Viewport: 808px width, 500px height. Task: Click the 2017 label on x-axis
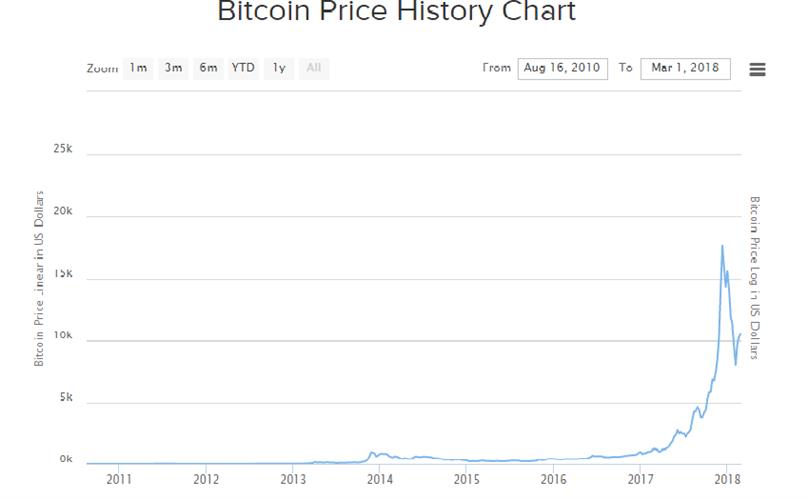click(641, 481)
